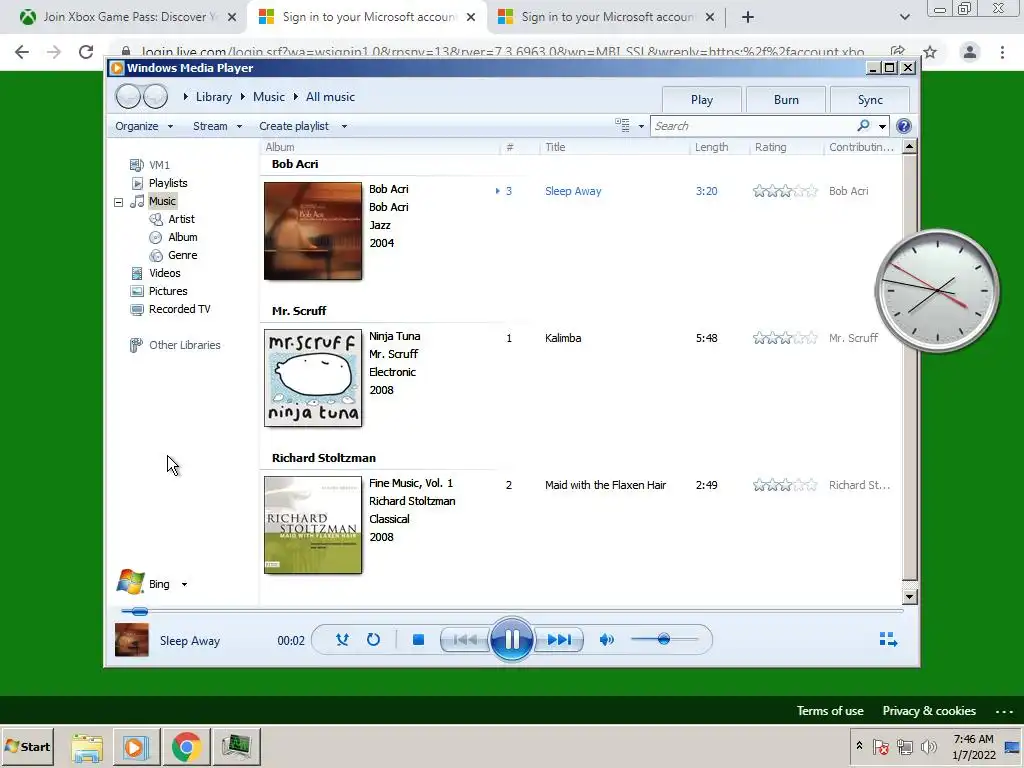Rate Sleep Away using its stars
1024x768 pixels.
pyautogui.click(x=785, y=191)
